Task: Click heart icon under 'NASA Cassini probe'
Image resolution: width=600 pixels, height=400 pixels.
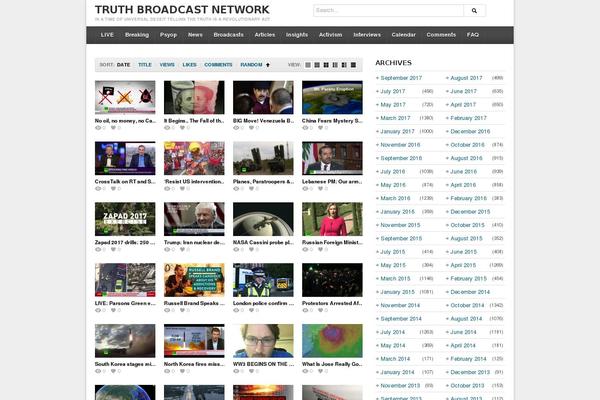Action: 251,250
